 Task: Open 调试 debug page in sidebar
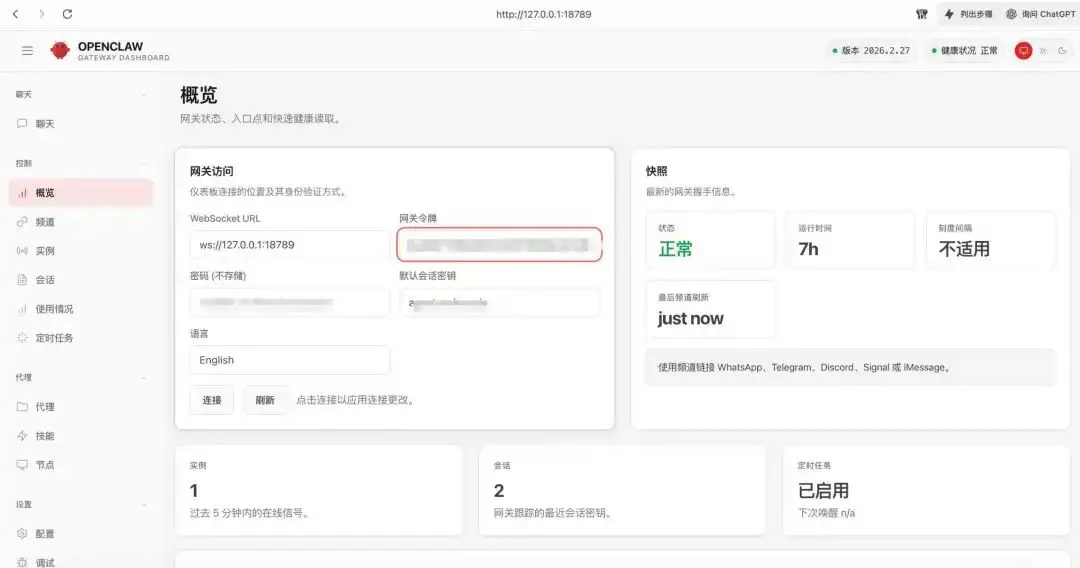click(81, 562)
